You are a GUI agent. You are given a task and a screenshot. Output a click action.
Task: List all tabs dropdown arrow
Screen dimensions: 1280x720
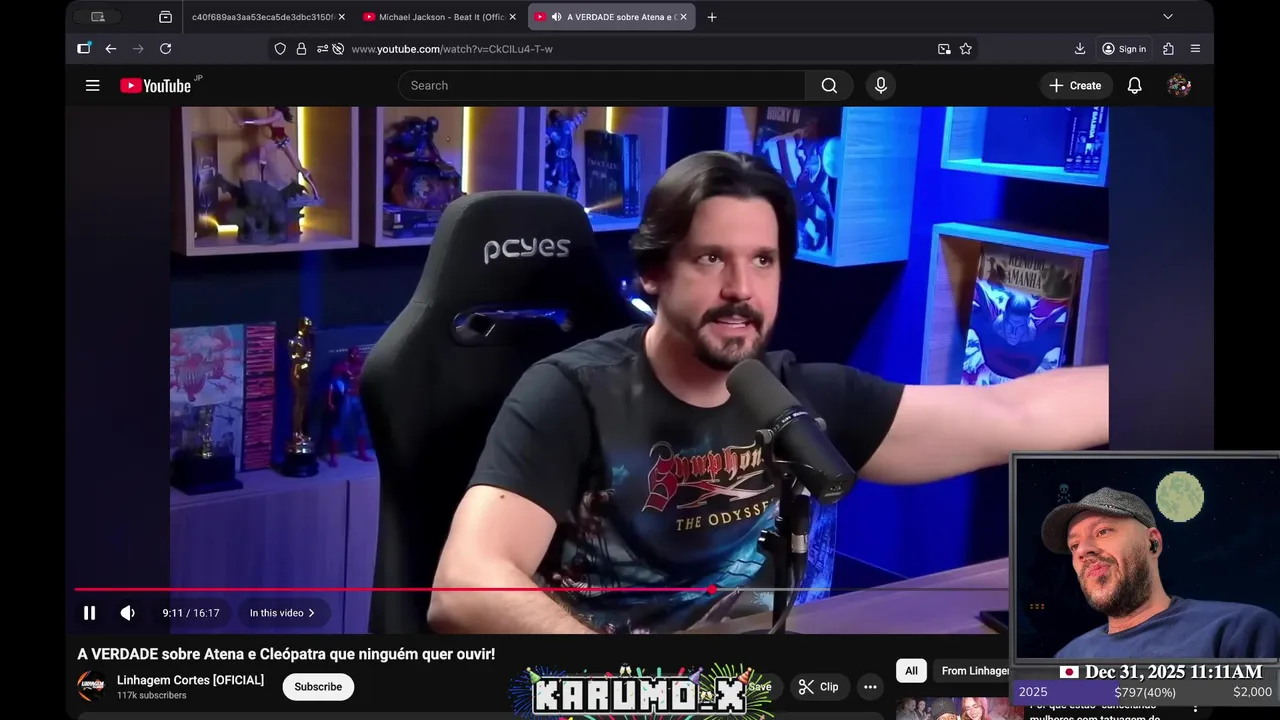(1167, 17)
